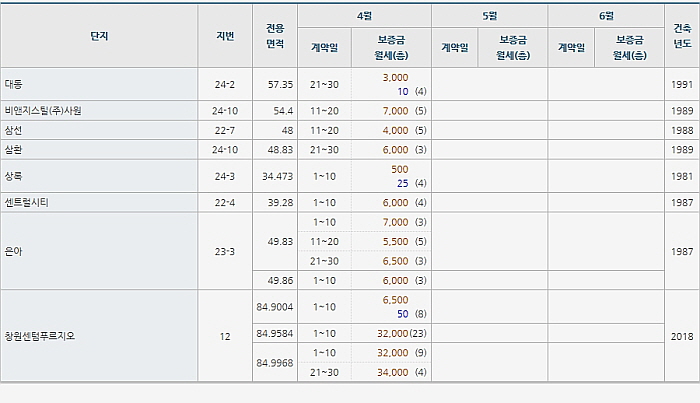Image resolution: width=700 pixels, height=403 pixels.
Task: Click build year 1988
Action: pos(682,130)
